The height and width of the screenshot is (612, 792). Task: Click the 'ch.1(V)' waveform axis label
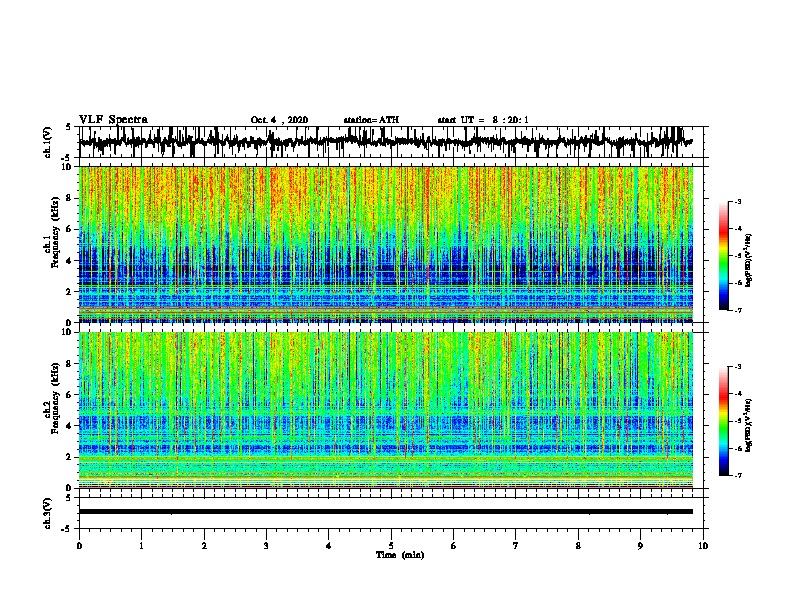[48, 142]
